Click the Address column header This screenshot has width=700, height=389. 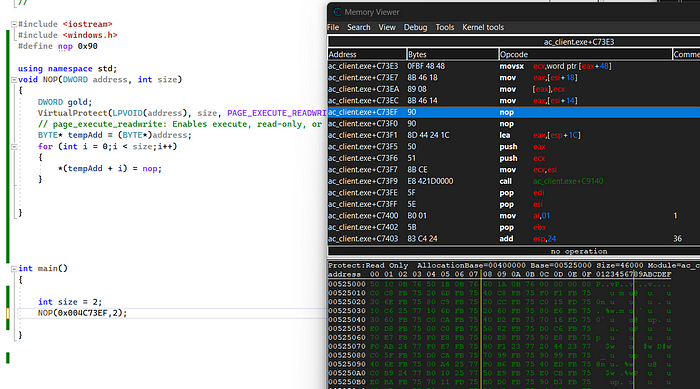tap(367, 54)
